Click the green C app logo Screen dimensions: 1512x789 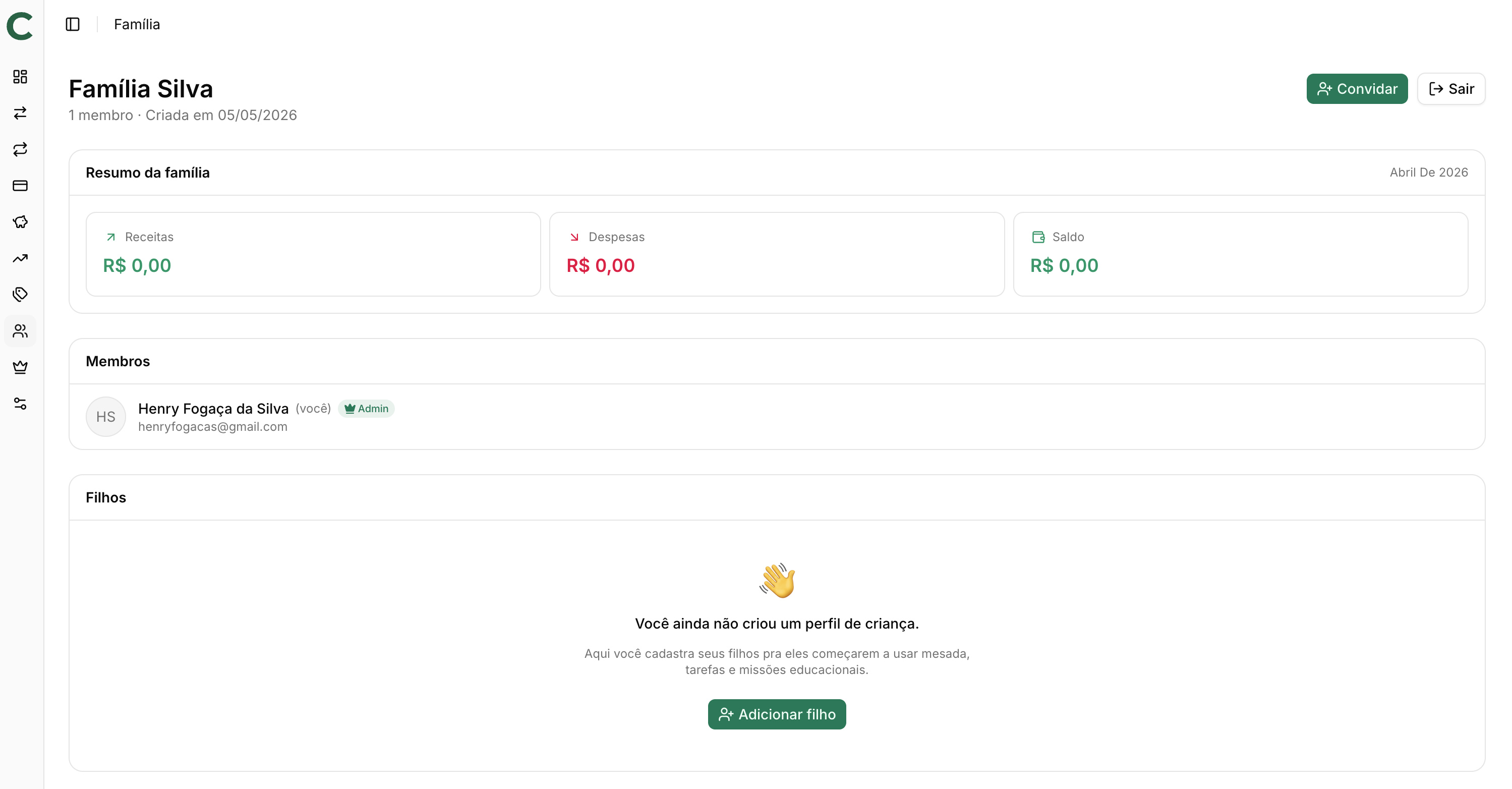click(21, 26)
